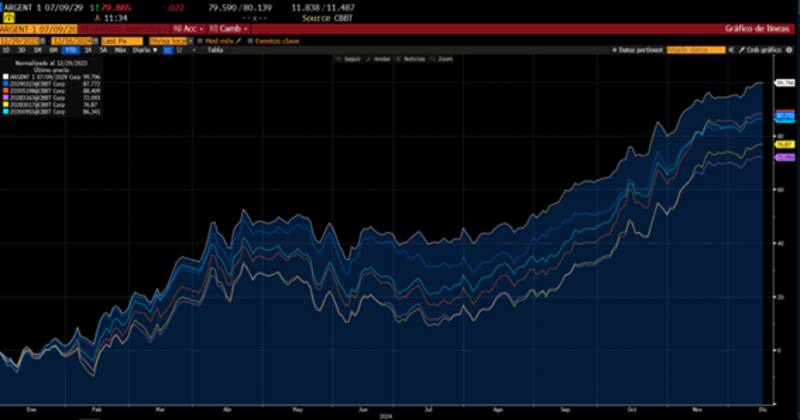
Task: Switch to the Tabla view tab
Action: [x=215, y=49]
